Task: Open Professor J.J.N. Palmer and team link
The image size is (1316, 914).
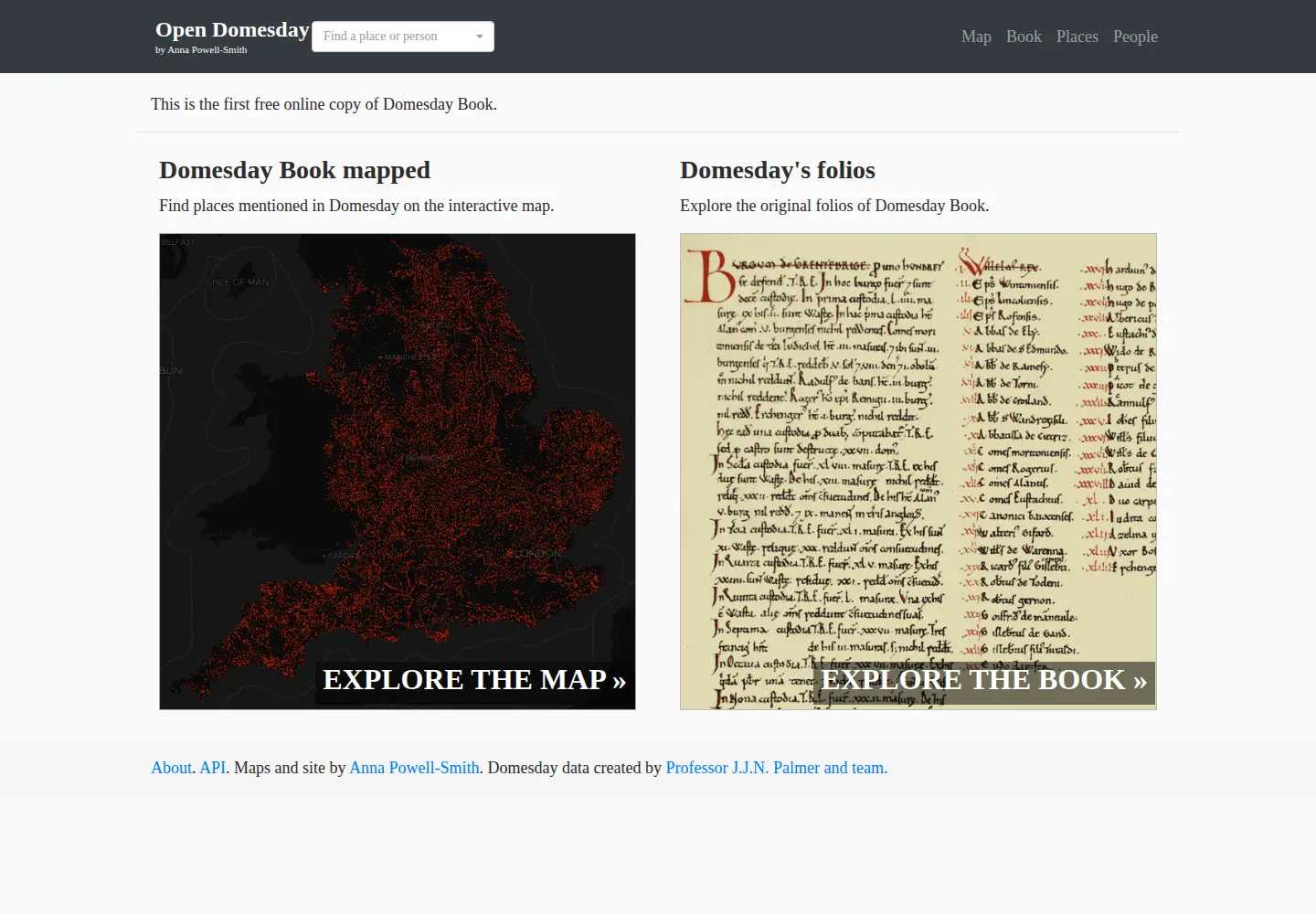Action: [777, 768]
